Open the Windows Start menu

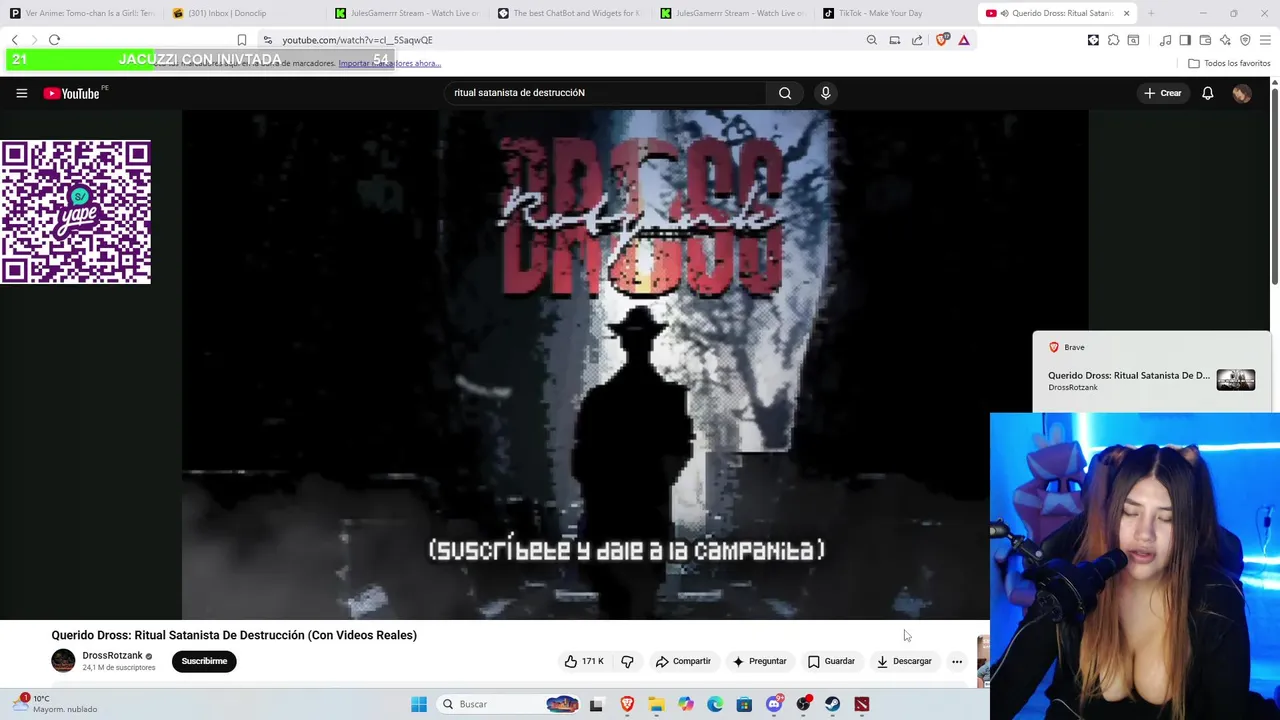(419, 704)
